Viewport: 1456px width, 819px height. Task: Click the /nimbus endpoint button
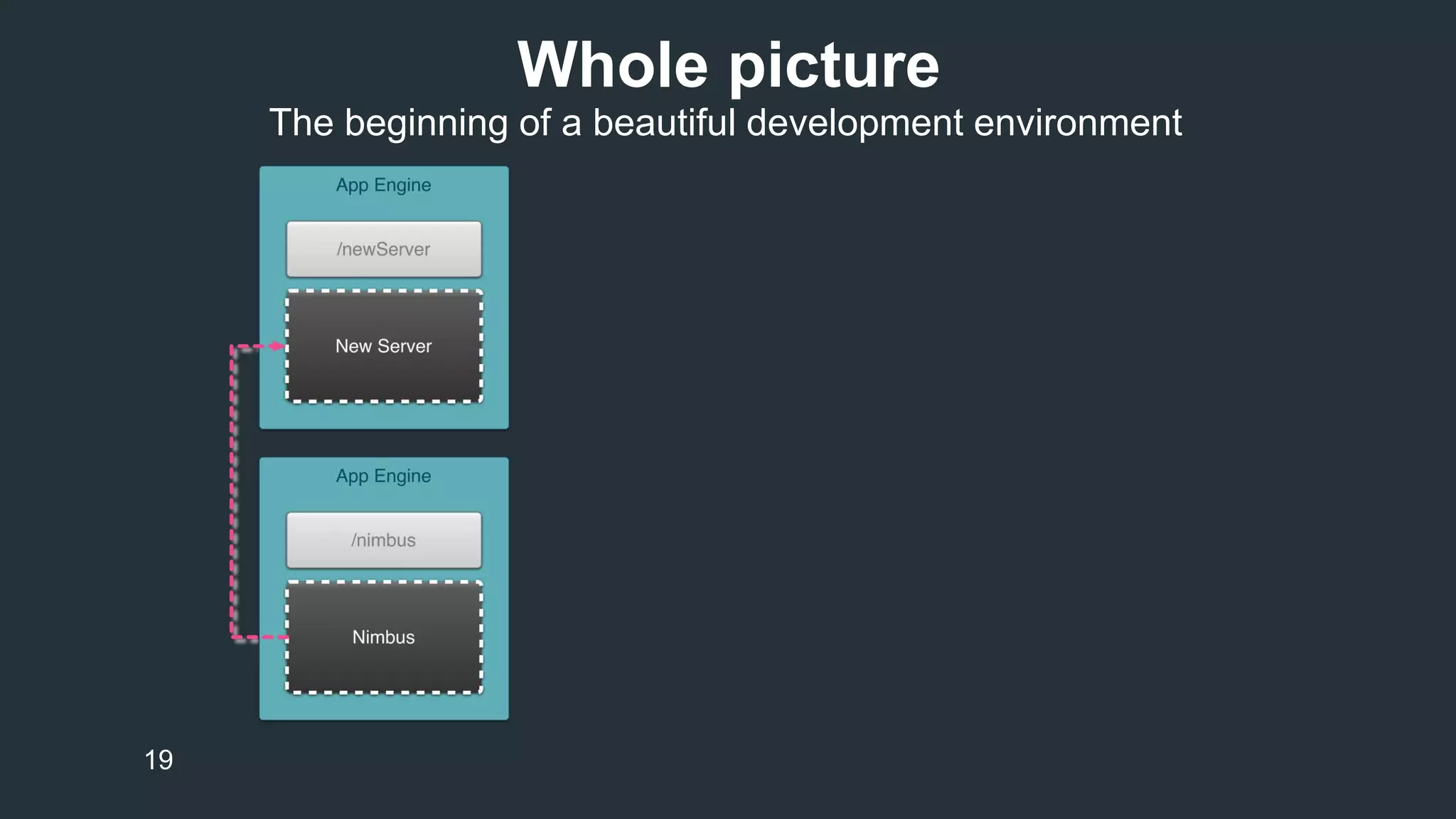384,540
